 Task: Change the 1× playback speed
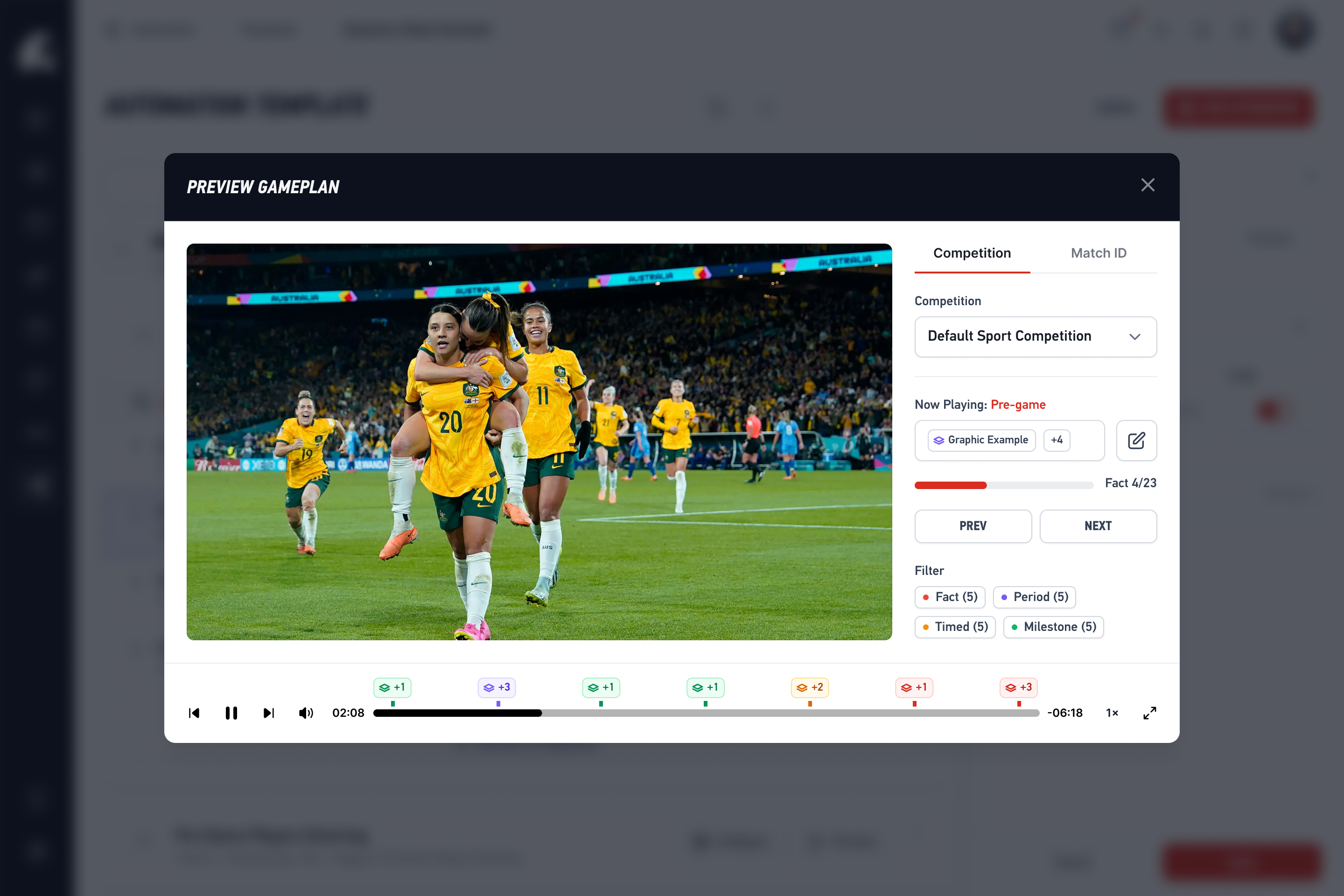(x=1112, y=713)
